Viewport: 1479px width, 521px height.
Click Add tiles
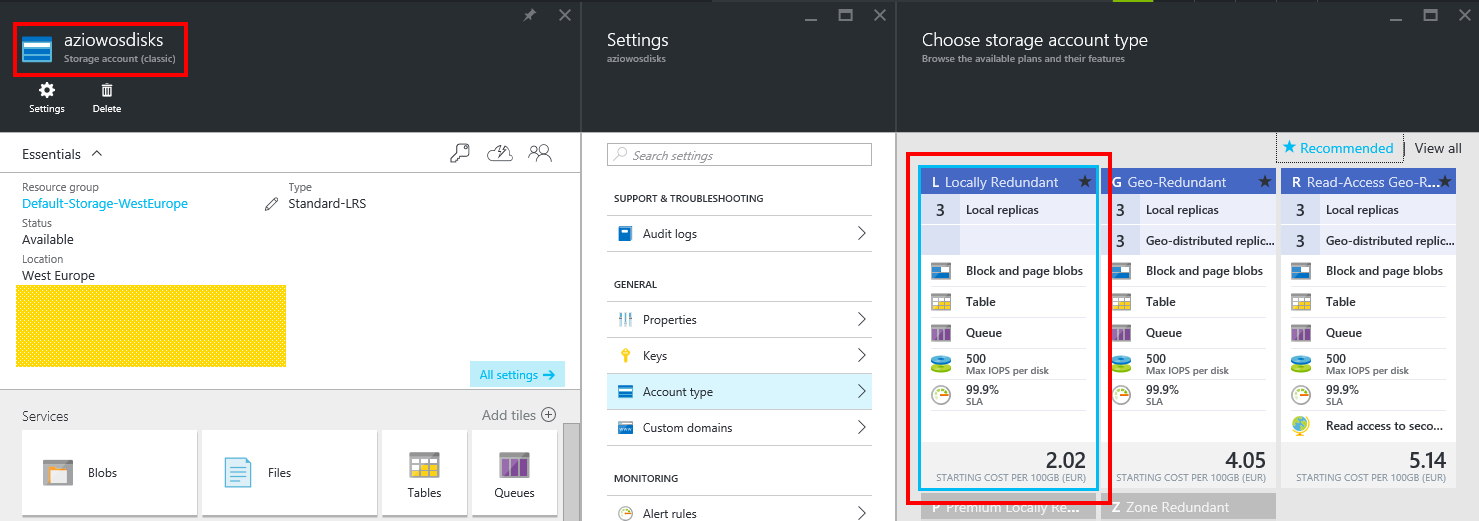(x=518, y=415)
